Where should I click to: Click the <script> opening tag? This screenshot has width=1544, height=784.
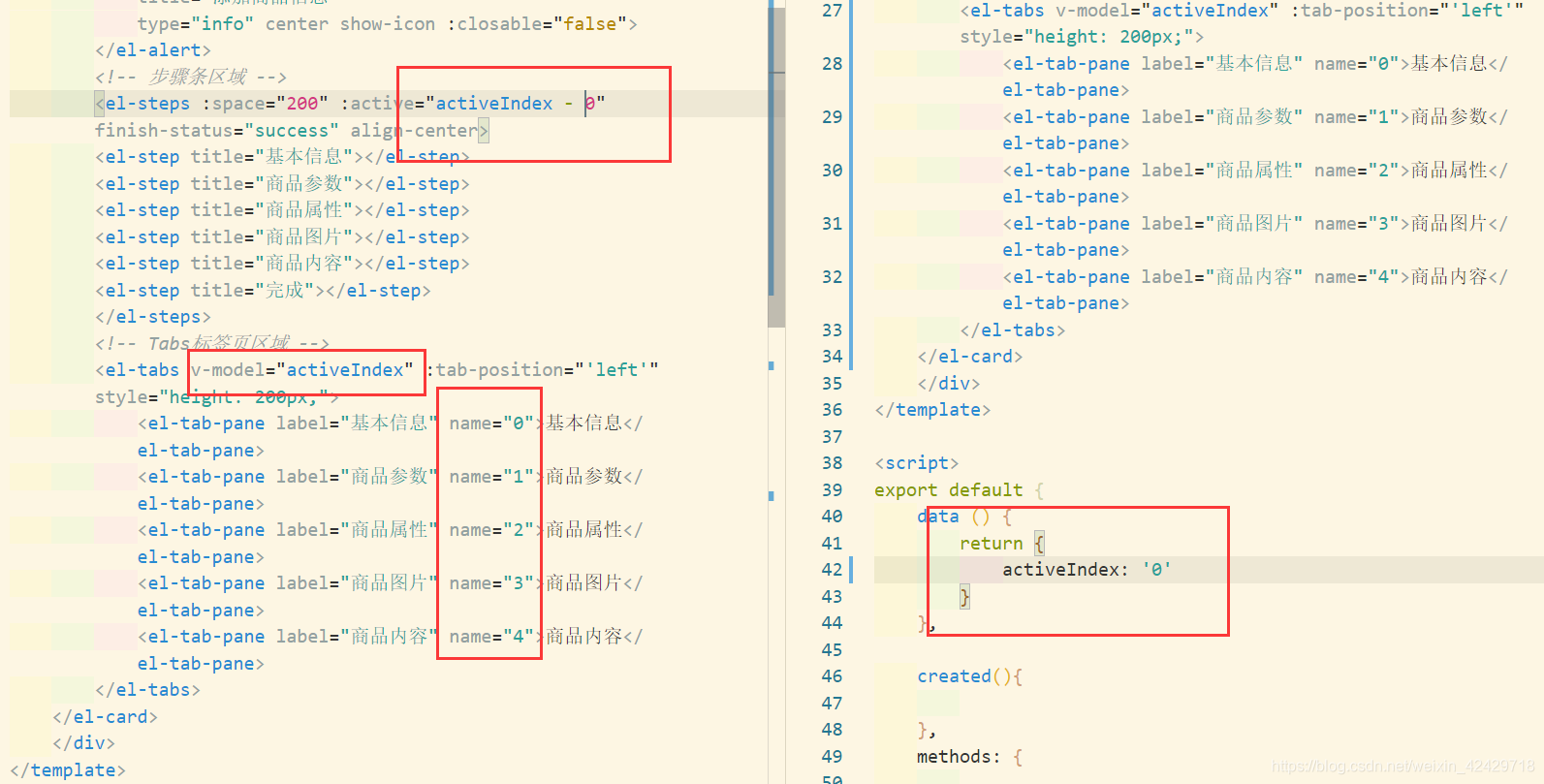917,463
